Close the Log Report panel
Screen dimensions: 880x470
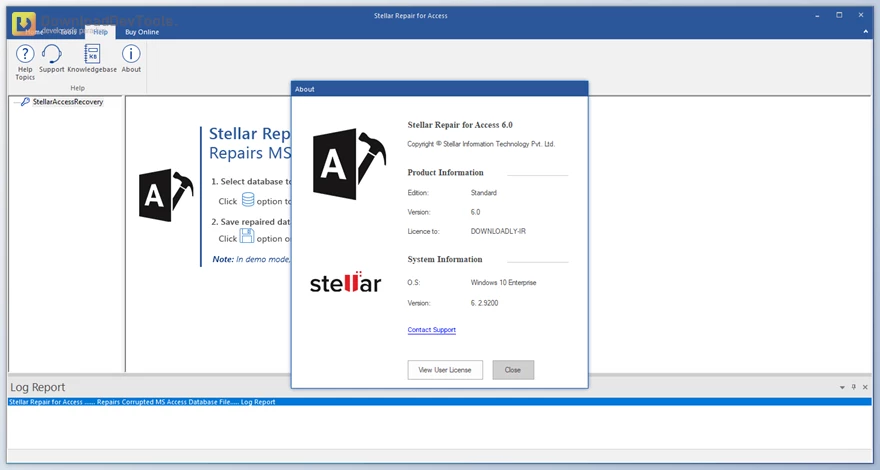pyautogui.click(x=865, y=387)
